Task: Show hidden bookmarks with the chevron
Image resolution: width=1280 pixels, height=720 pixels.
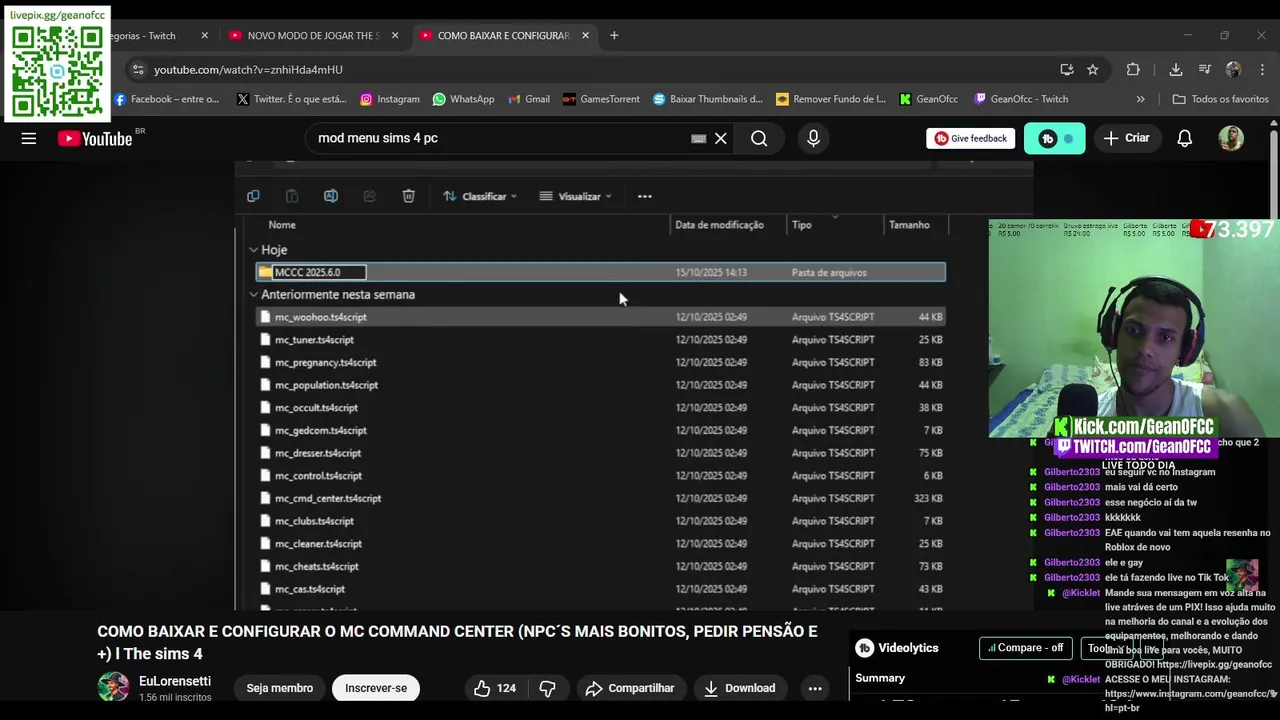Action: (x=1140, y=99)
